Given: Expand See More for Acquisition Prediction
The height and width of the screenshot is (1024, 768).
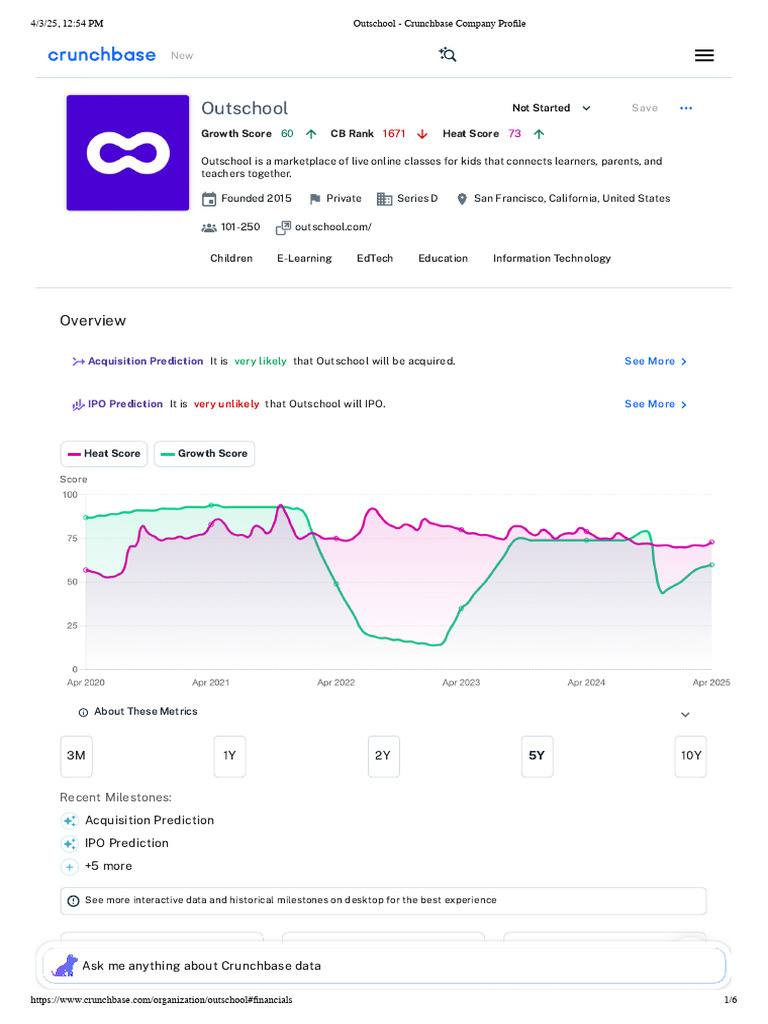Looking at the screenshot, I should (655, 362).
